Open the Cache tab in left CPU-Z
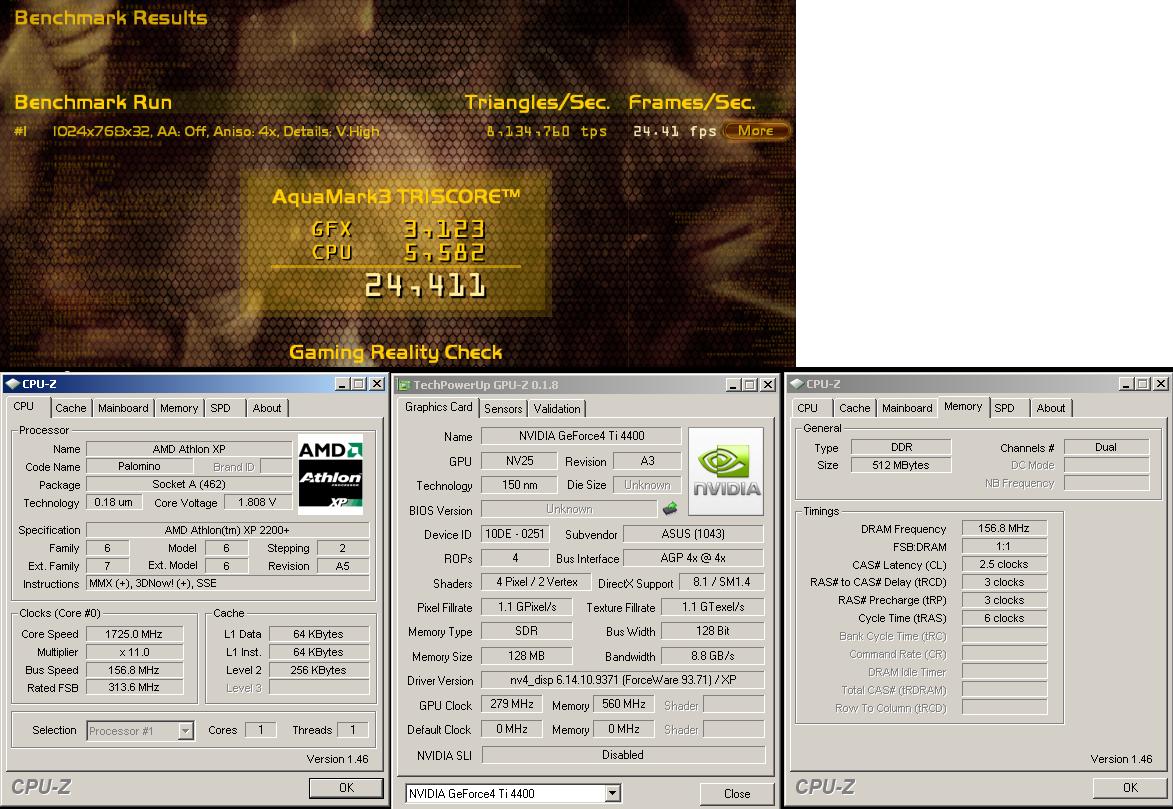The height and width of the screenshot is (809, 1173). pos(71,408)
